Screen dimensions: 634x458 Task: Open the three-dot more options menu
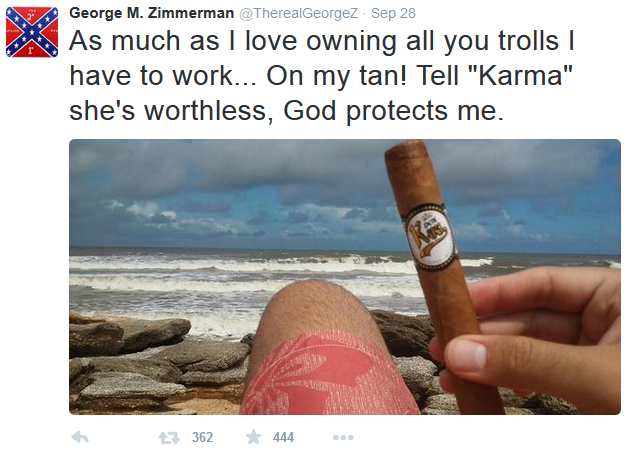point(343,437)
